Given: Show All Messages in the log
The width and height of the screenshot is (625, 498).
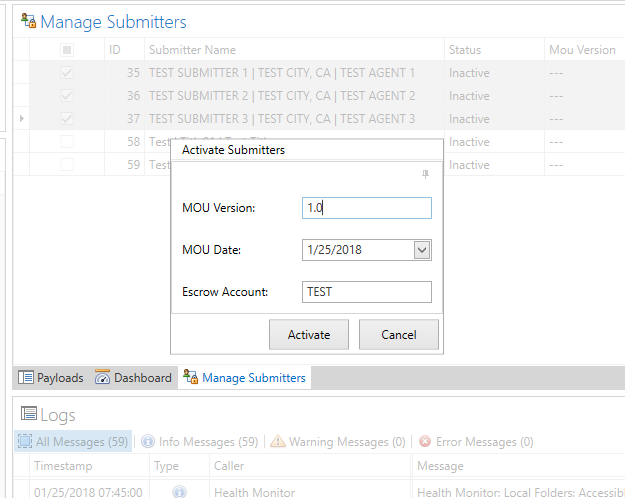Looking at the screenshot, I should [x=73, y=441].
